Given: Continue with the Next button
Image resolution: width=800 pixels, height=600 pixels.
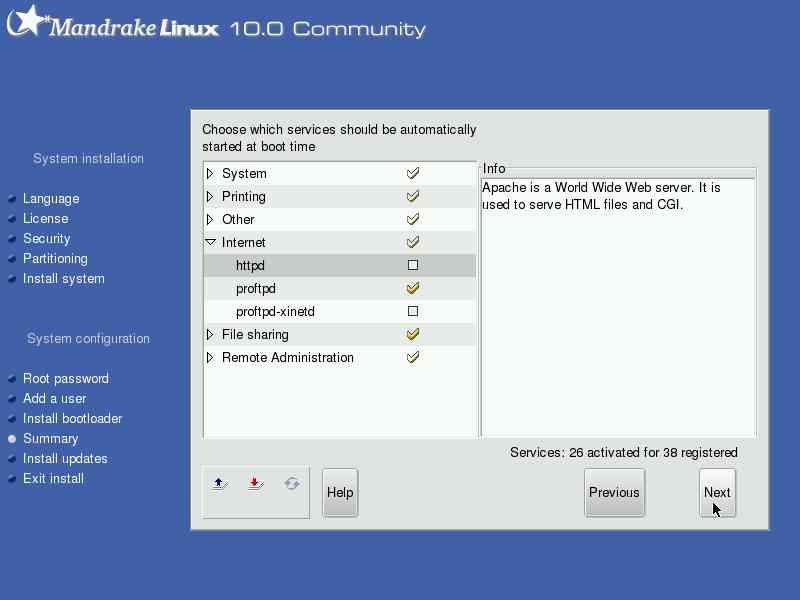Looking at the screenshot, I should tap(717, 493).
